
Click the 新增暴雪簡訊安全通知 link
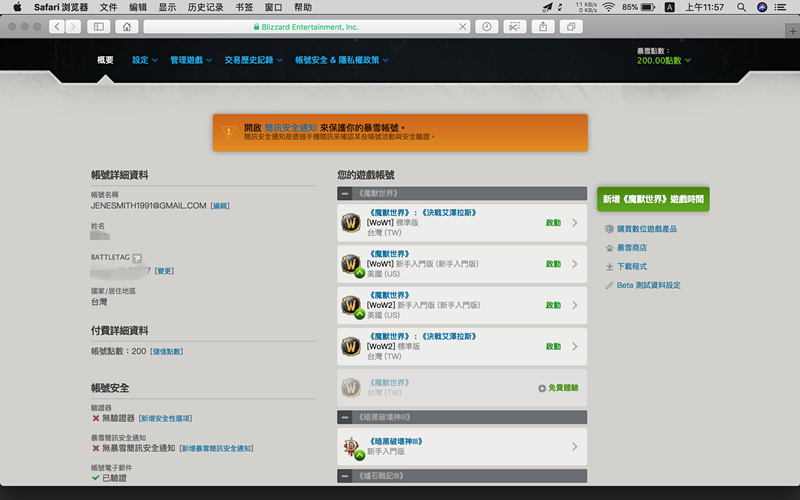coord(216,448)
